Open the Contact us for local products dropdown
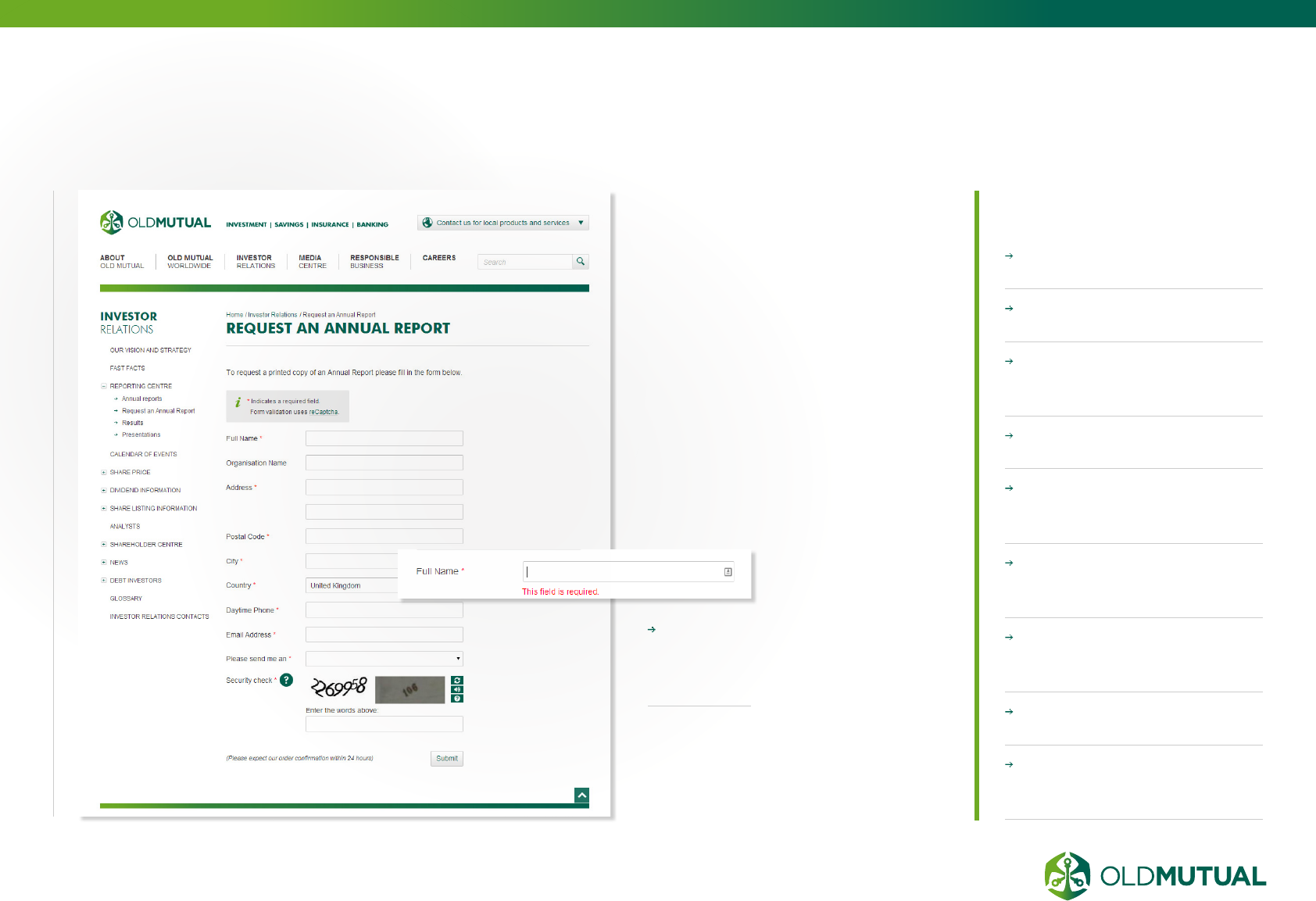This screenshot has width=1316, height=901. pyautogui.click(x=503, y=223)
